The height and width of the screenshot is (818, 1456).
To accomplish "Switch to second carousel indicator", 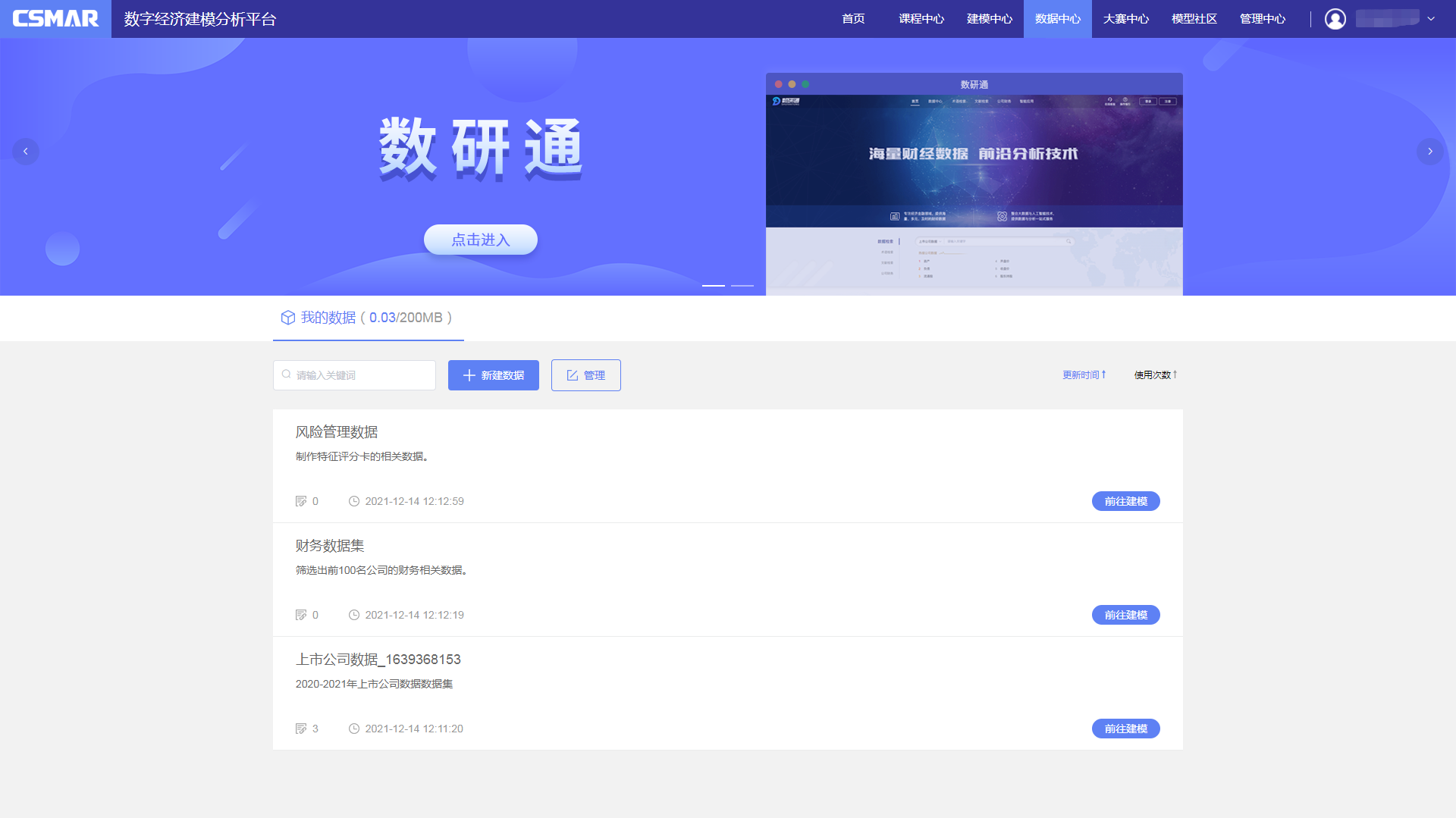I will [742, 286].
